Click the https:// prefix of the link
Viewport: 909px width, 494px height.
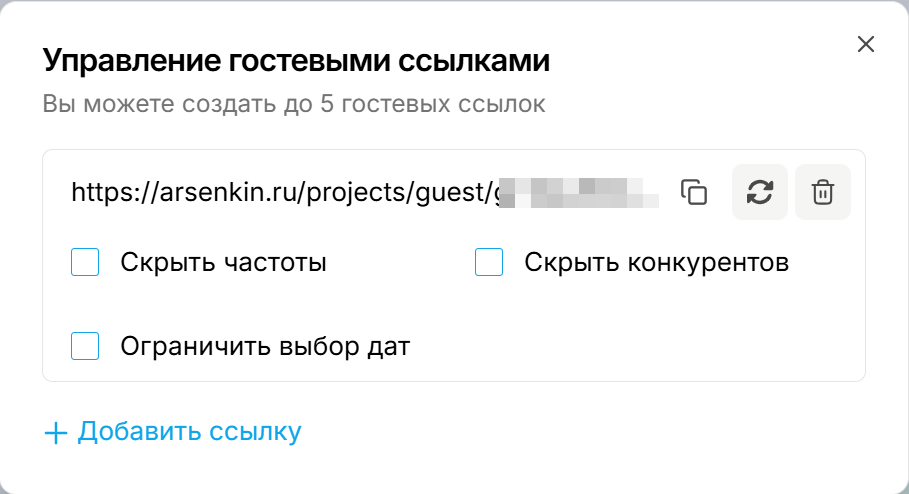[x=105, y=192]
